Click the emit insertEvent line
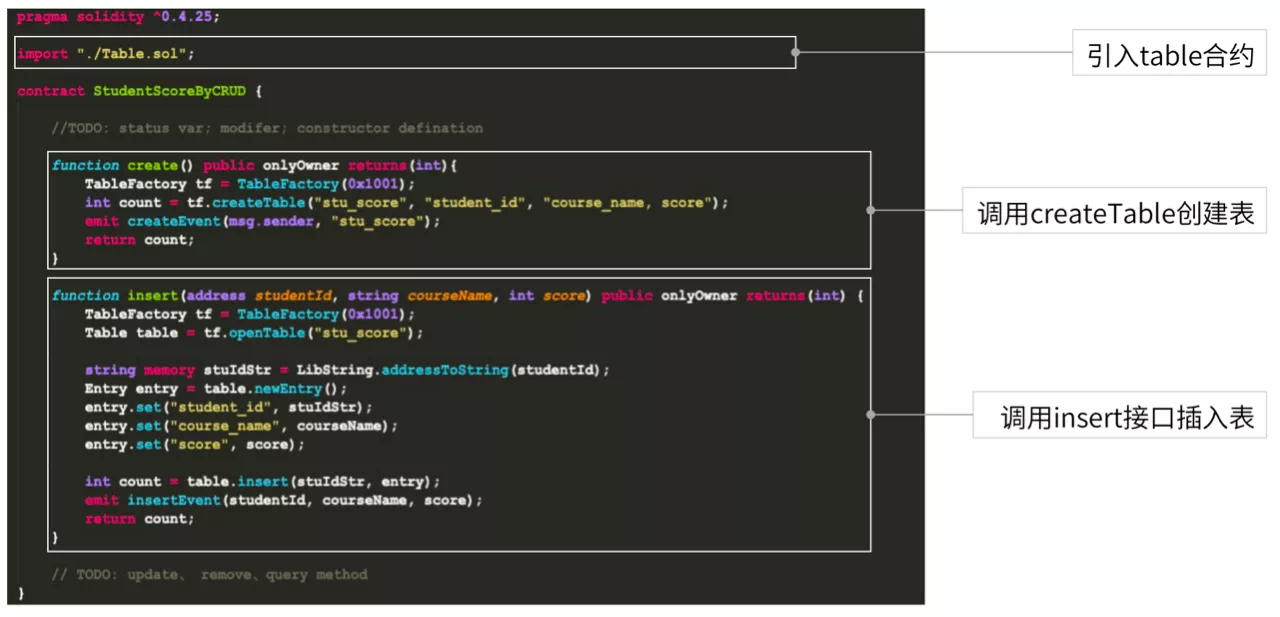 click(284, 500)
